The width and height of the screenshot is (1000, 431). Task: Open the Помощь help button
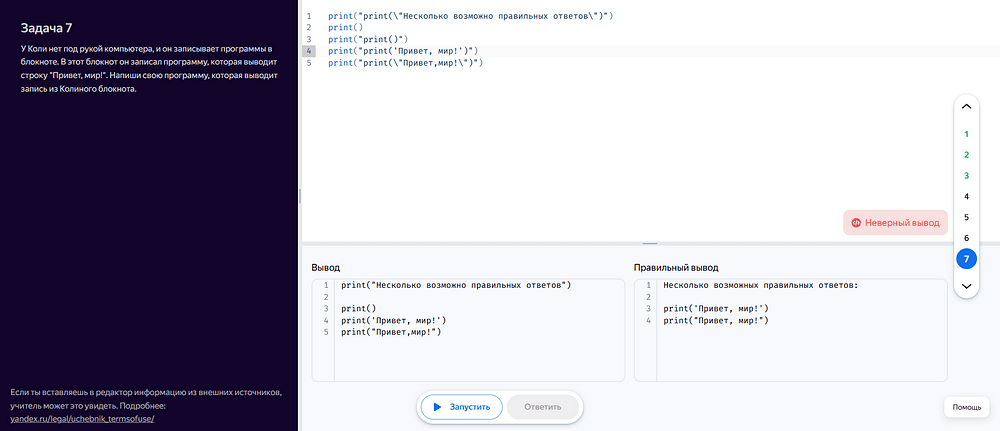point(966,407)
